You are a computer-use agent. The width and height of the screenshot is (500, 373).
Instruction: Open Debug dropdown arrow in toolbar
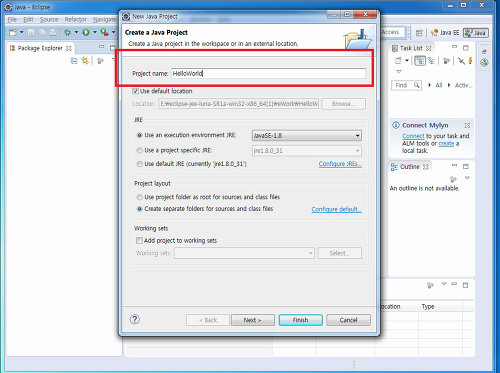(76, 32)
